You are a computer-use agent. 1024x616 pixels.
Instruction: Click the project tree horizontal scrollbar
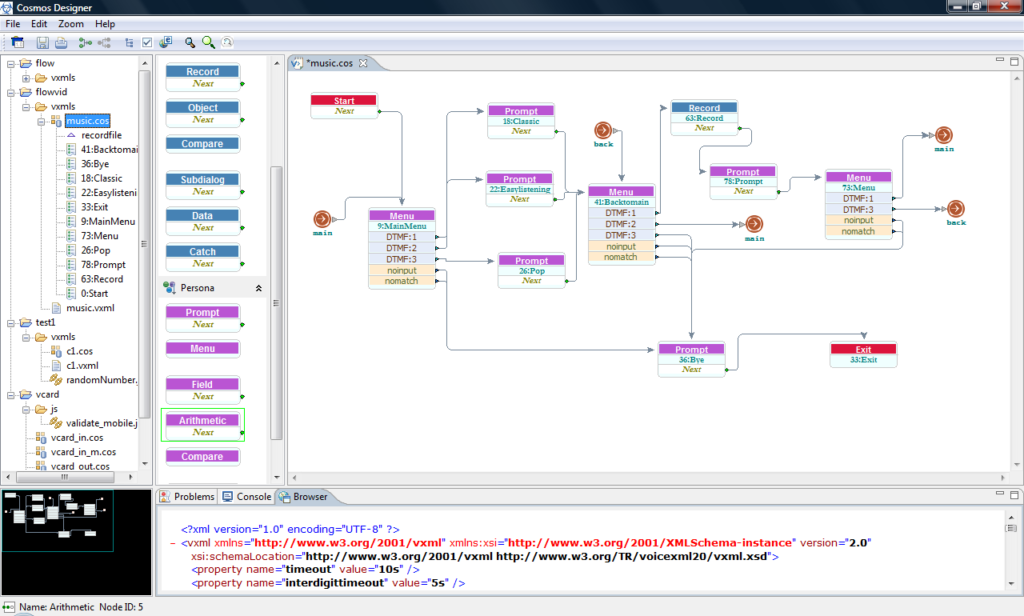64,477
